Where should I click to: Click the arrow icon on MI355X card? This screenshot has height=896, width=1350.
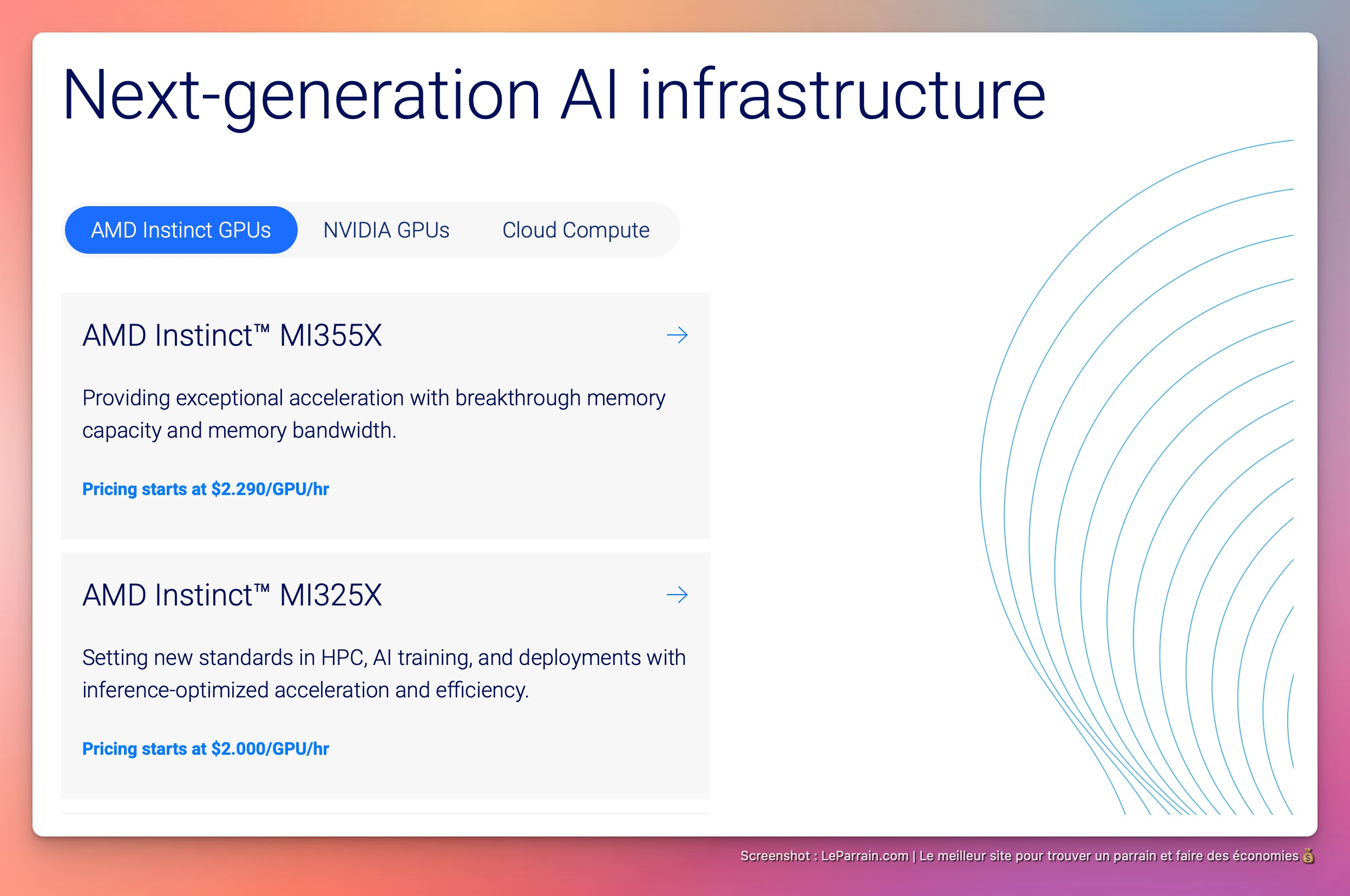677,335
